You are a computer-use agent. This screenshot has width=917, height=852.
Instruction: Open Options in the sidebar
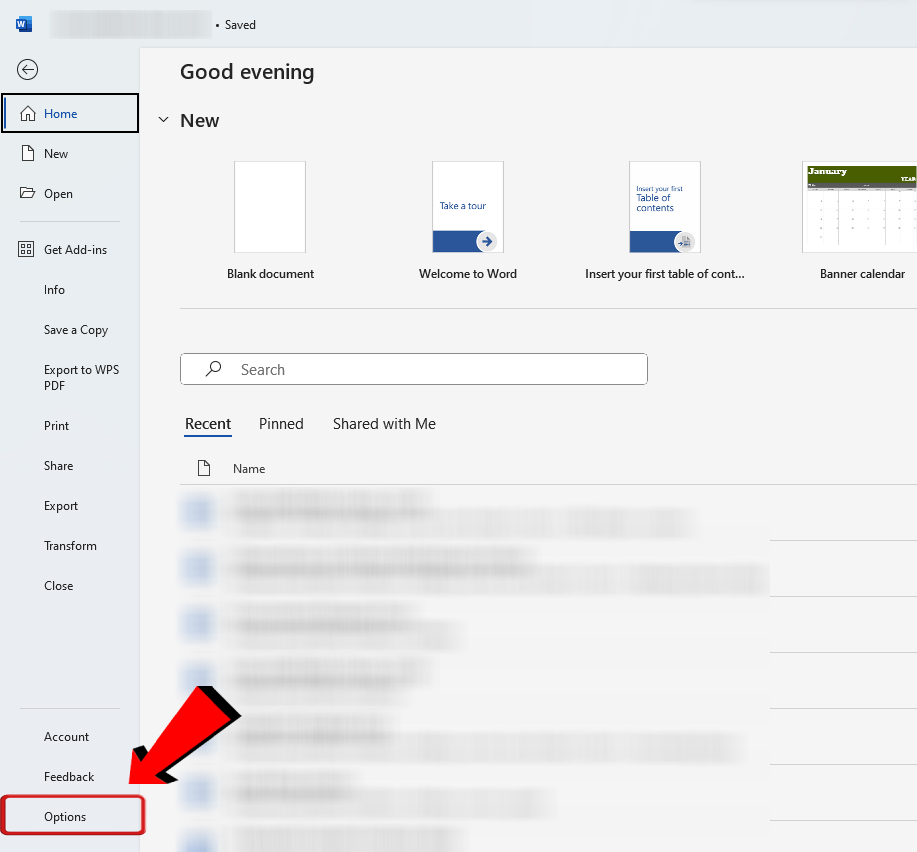(x=65, y=817)
